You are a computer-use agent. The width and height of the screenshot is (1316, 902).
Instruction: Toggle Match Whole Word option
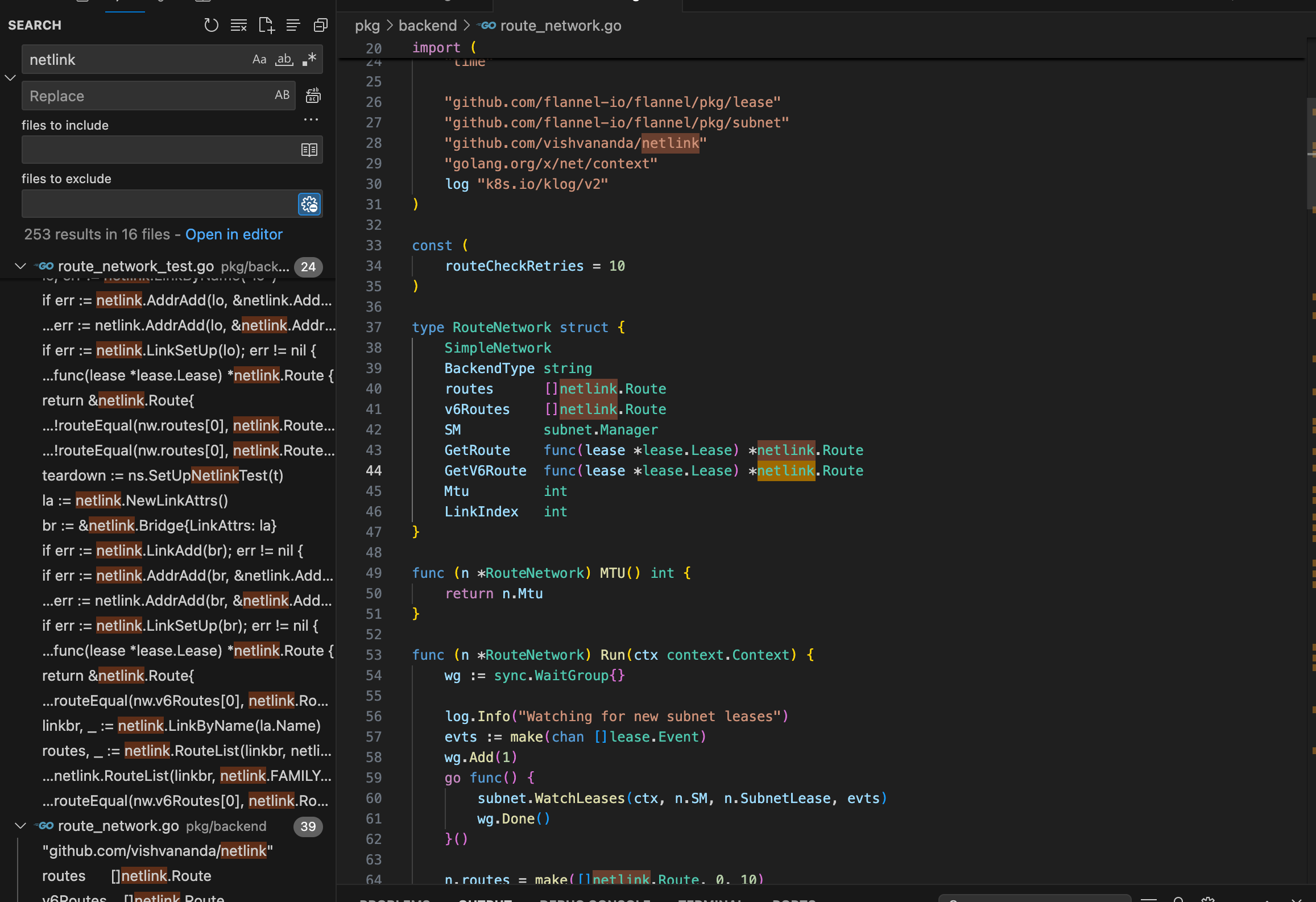[x=284, y=59]
